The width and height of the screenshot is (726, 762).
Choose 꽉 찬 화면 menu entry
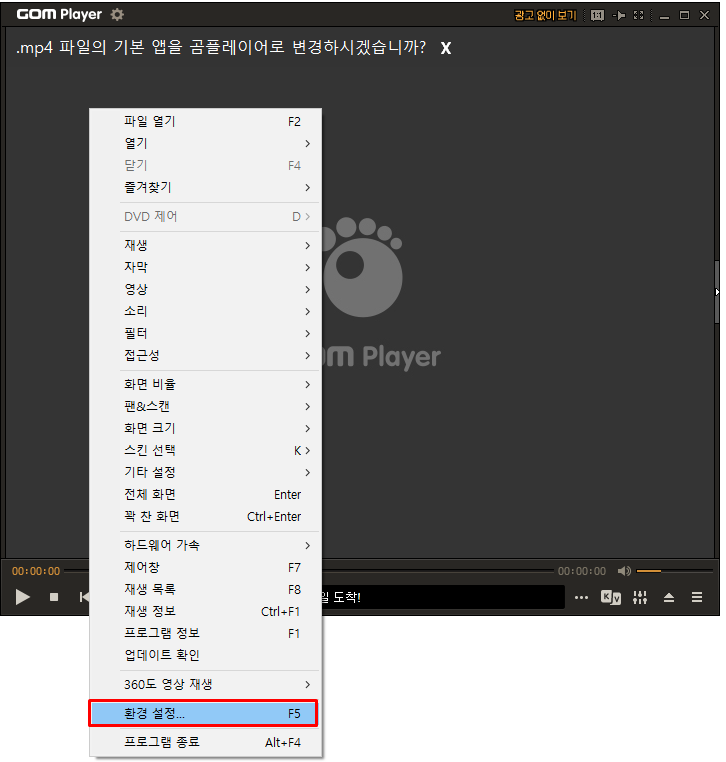[205, 517]
